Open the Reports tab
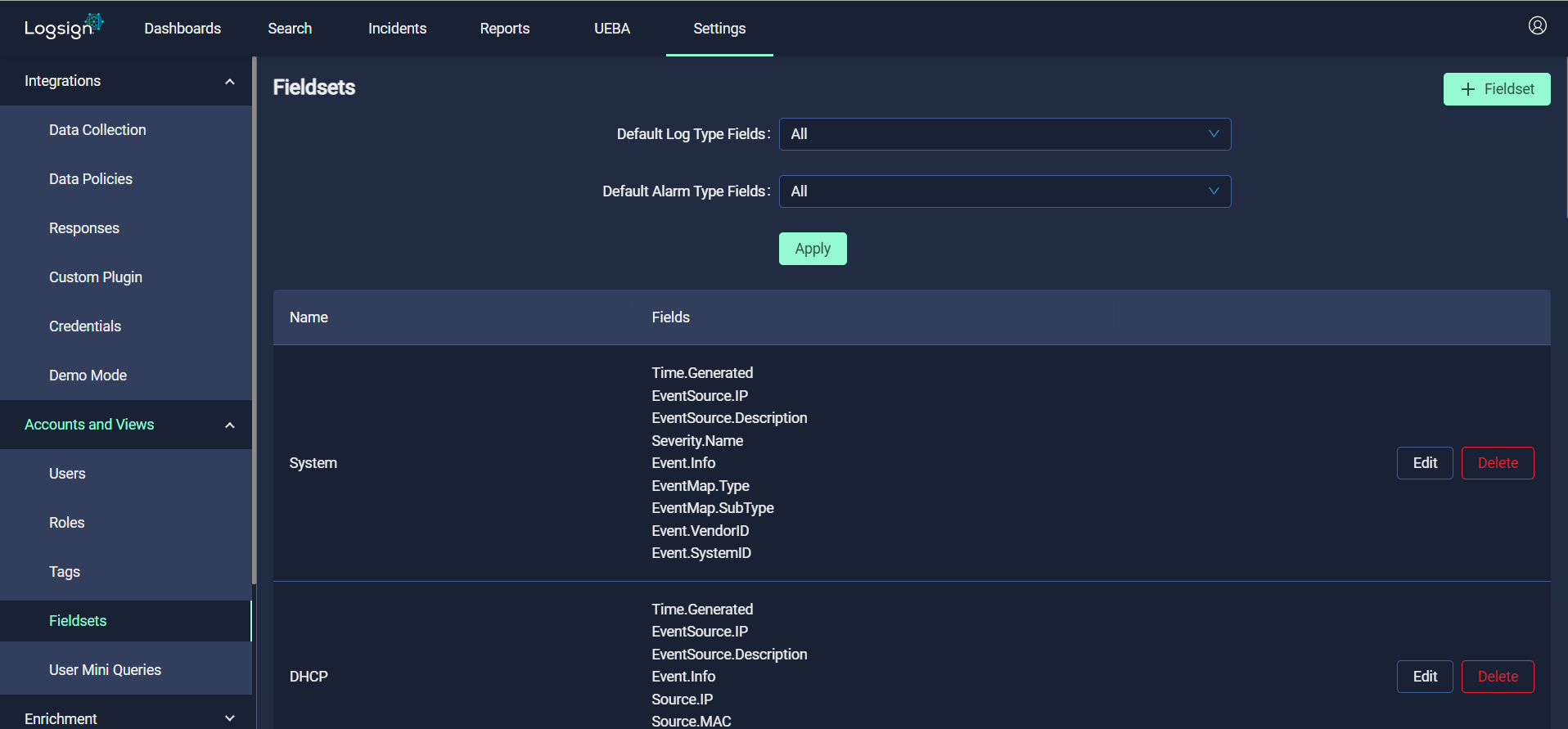 (x=505, y=29)
